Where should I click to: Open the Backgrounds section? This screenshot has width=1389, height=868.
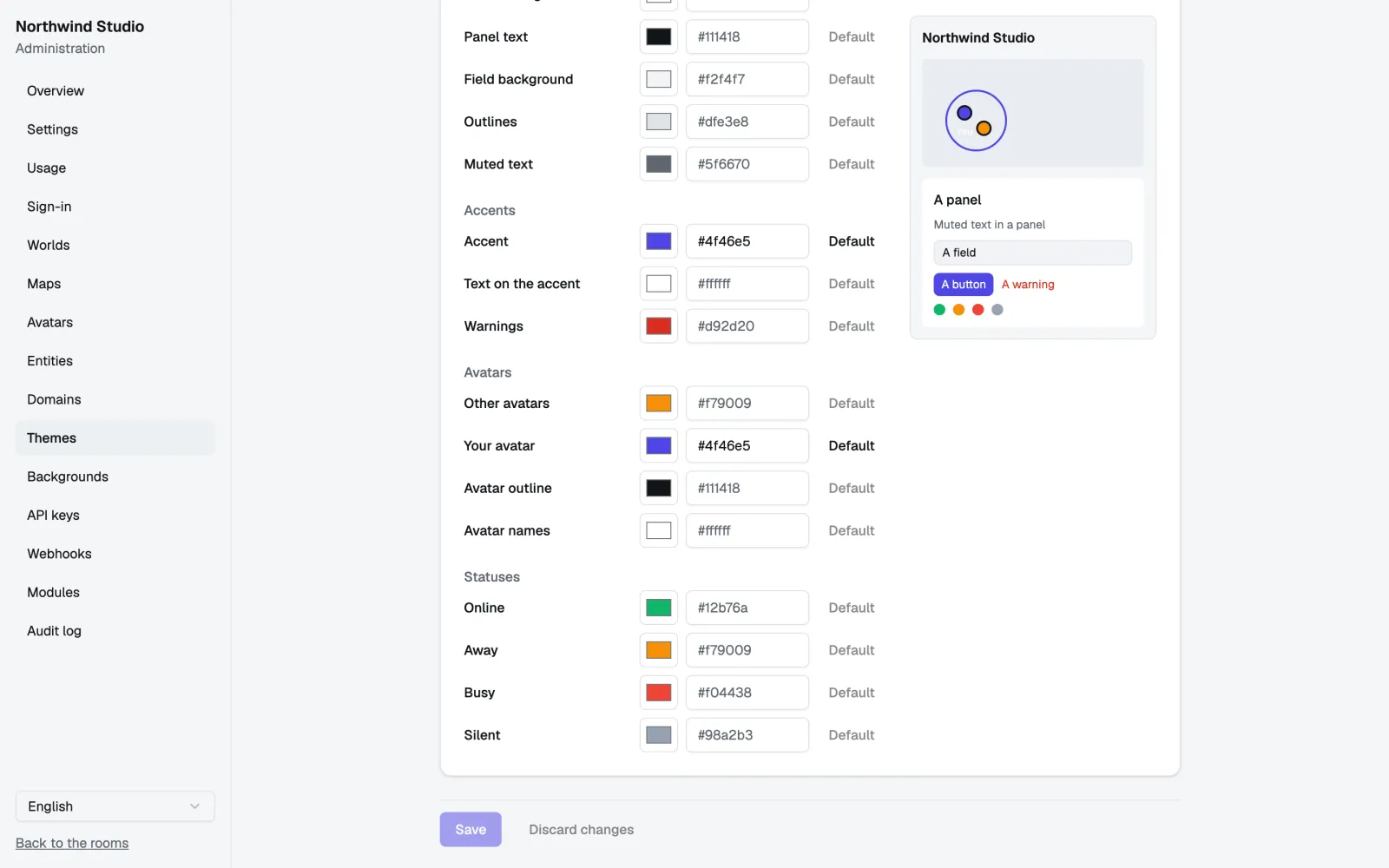click(115, 477)
